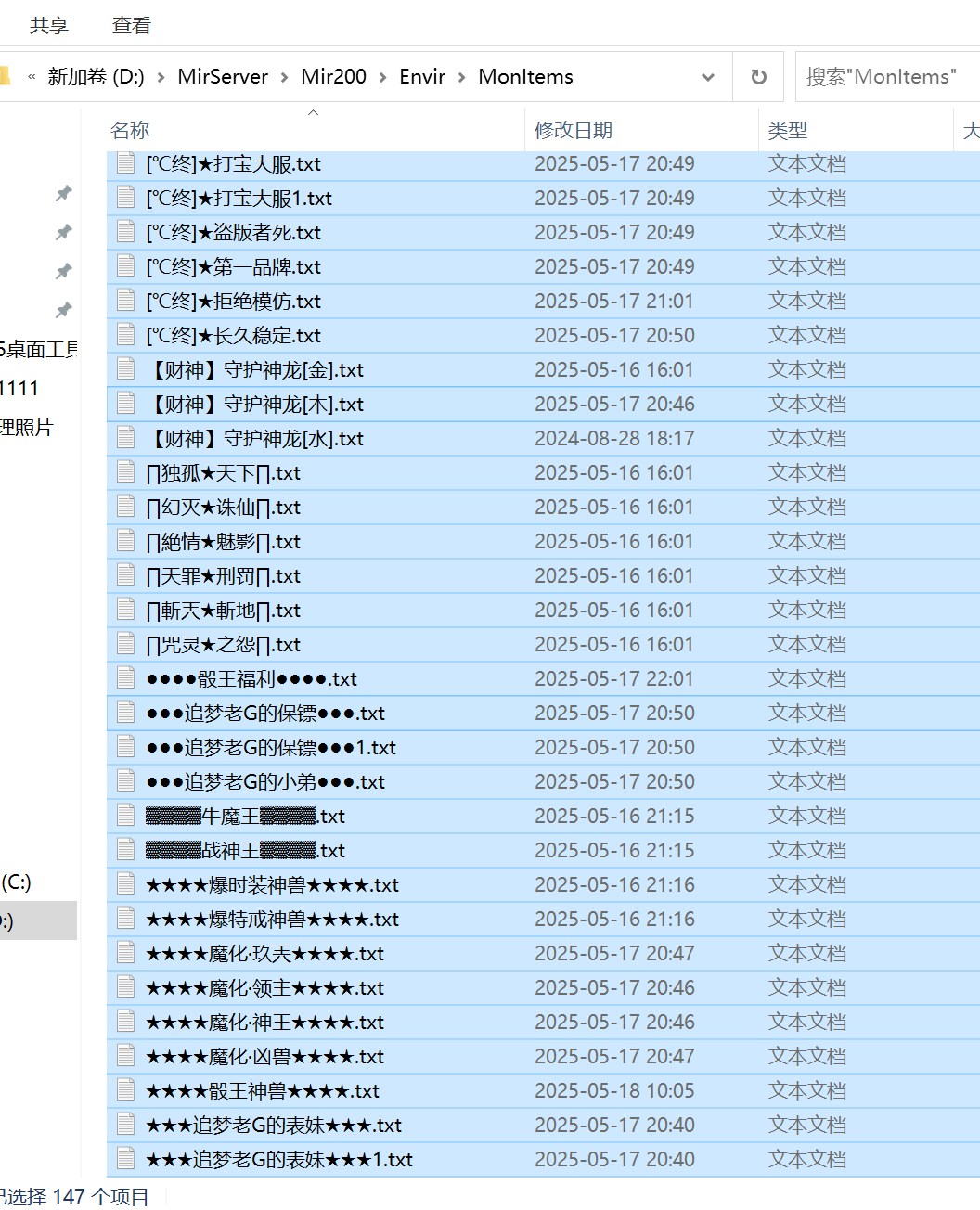Select file name ★★★★魔化·神王★★★★.txt

click(x=264, y=1023)
